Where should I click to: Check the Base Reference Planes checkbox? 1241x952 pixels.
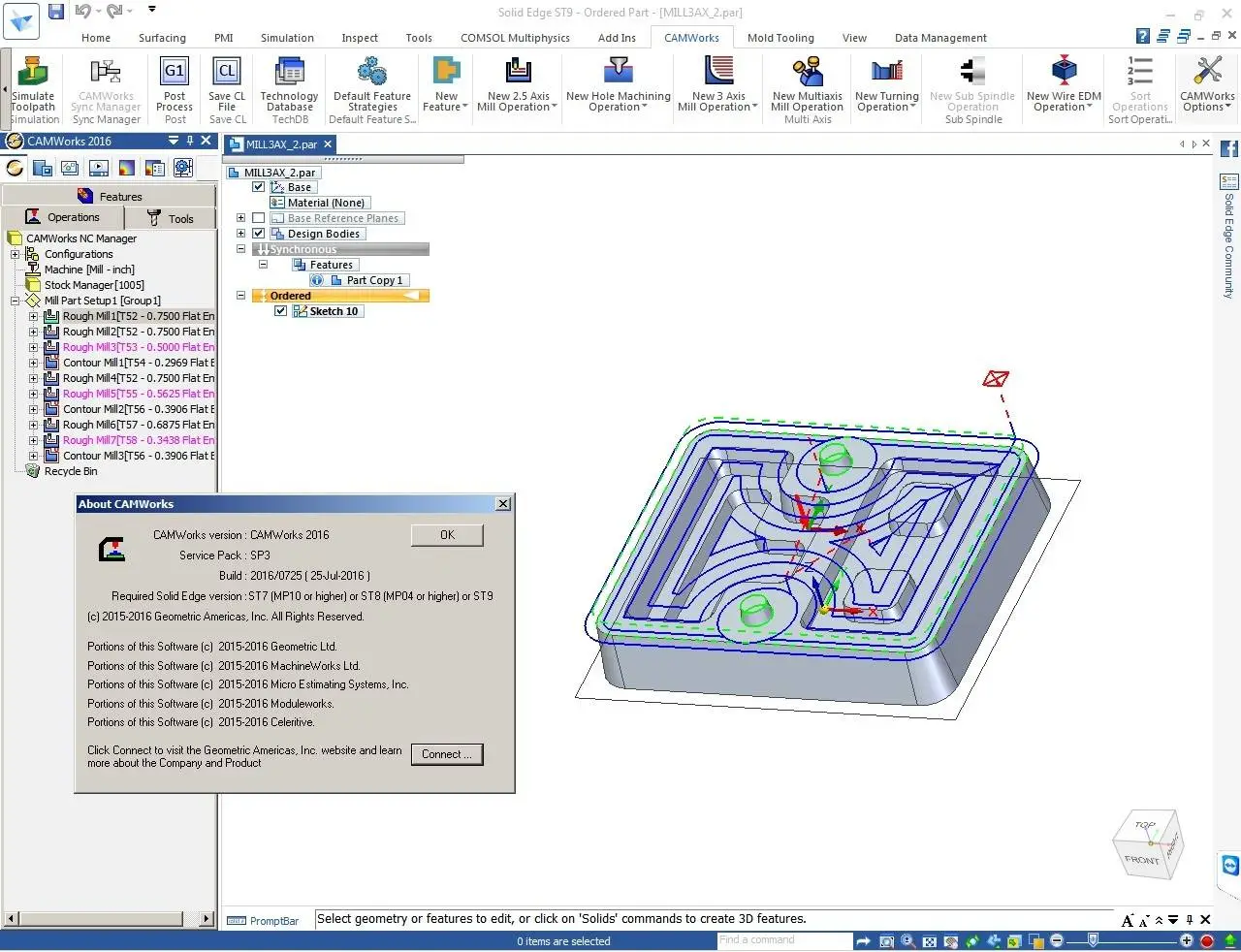tap(259, 218)
